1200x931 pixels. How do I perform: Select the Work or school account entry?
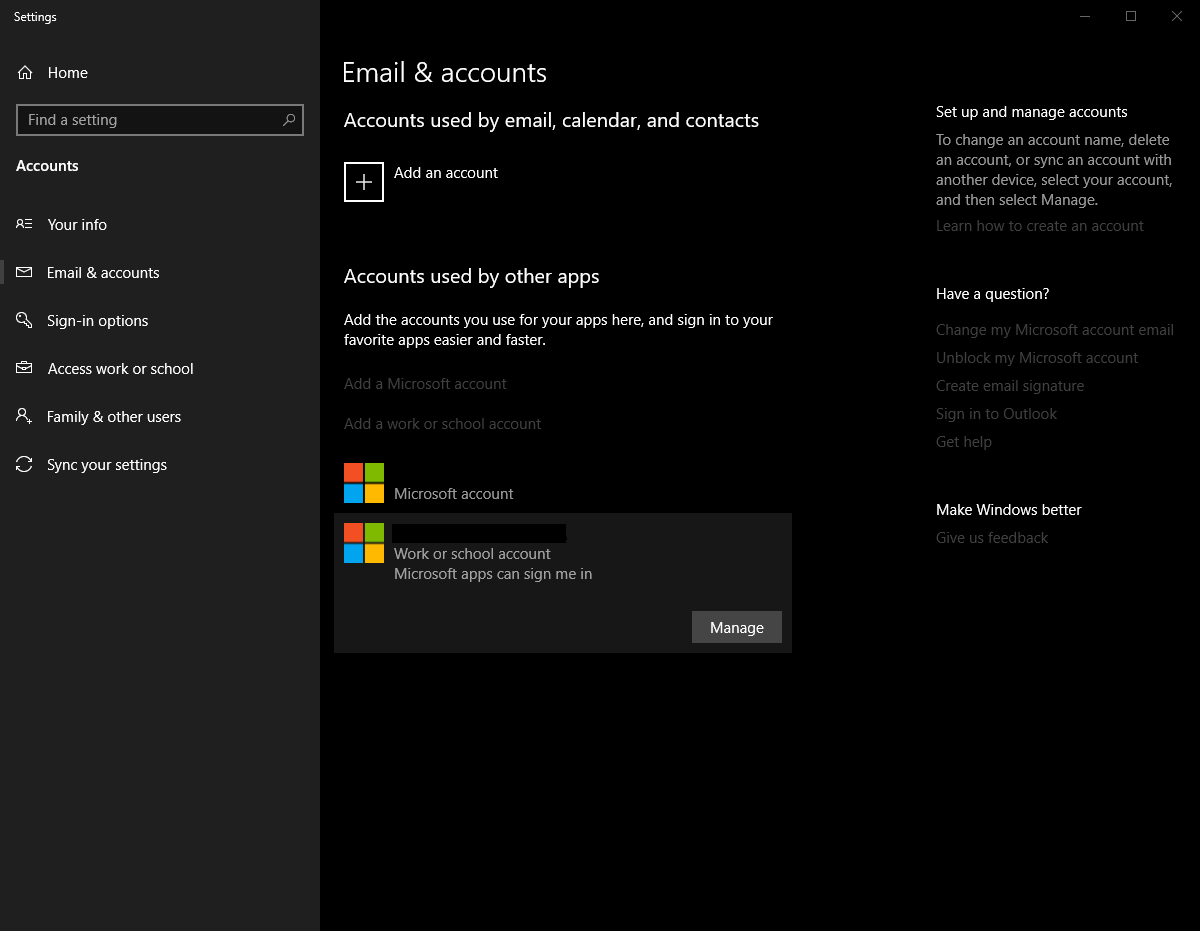pyautogui.click(x=471, y=553)
